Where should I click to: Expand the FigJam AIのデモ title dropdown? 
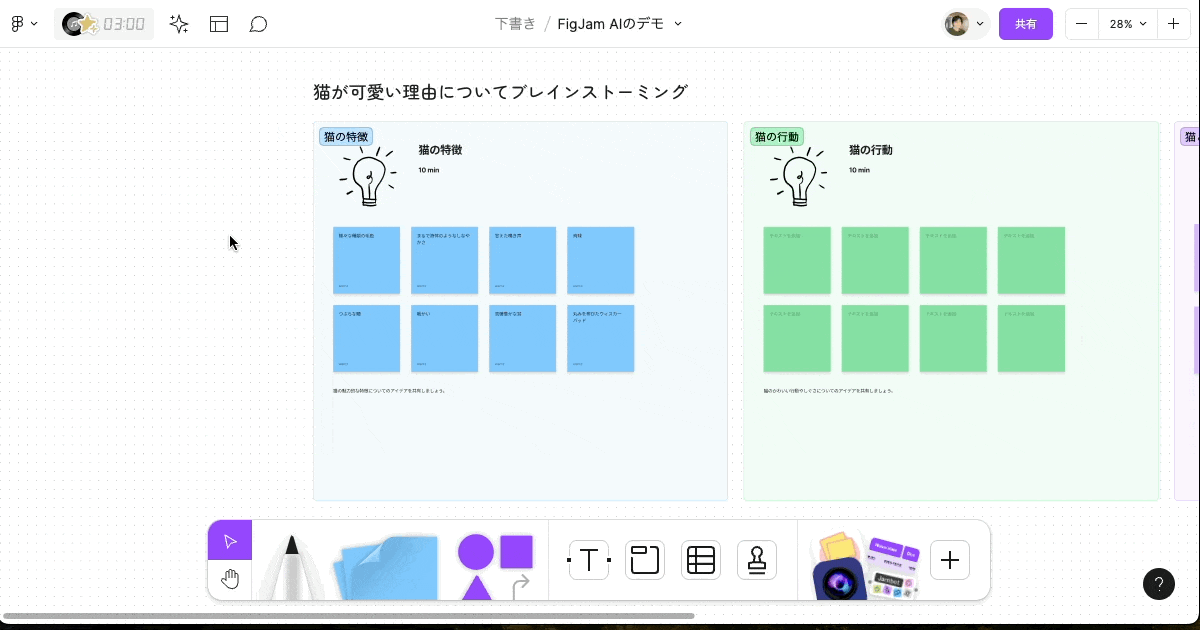(677, 23)
